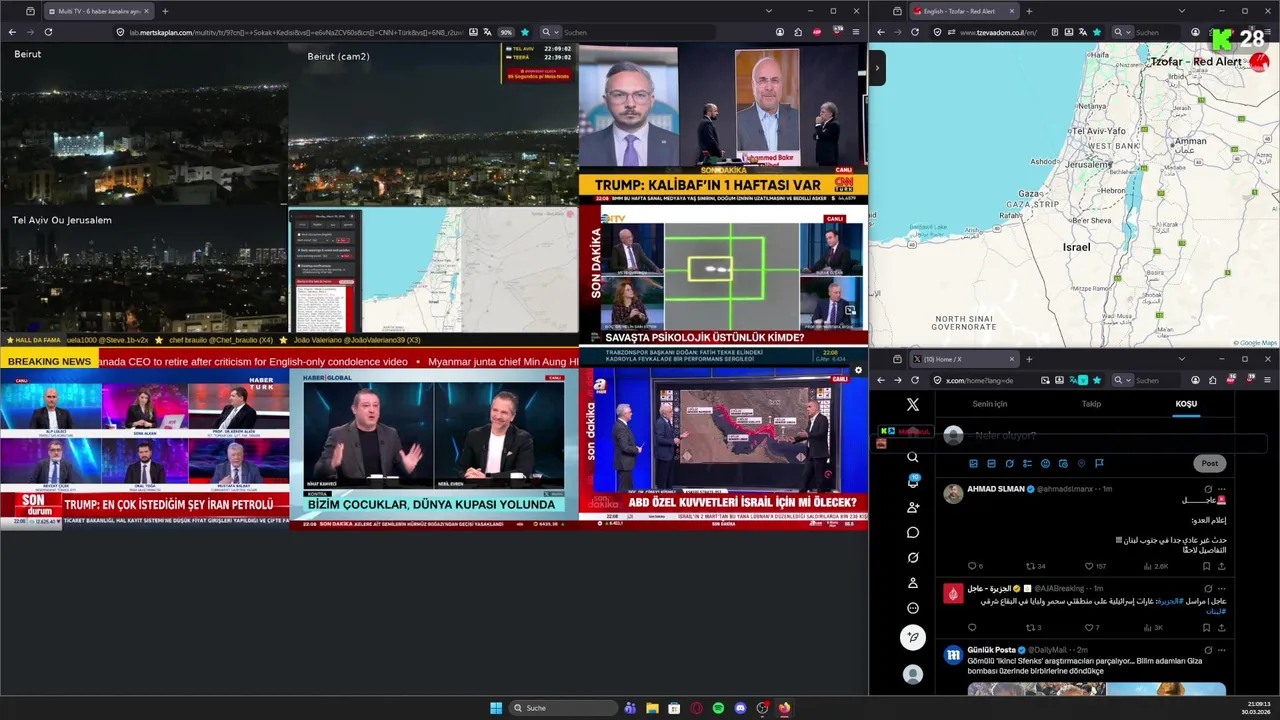Click the taskbar Suche search box

564,708
